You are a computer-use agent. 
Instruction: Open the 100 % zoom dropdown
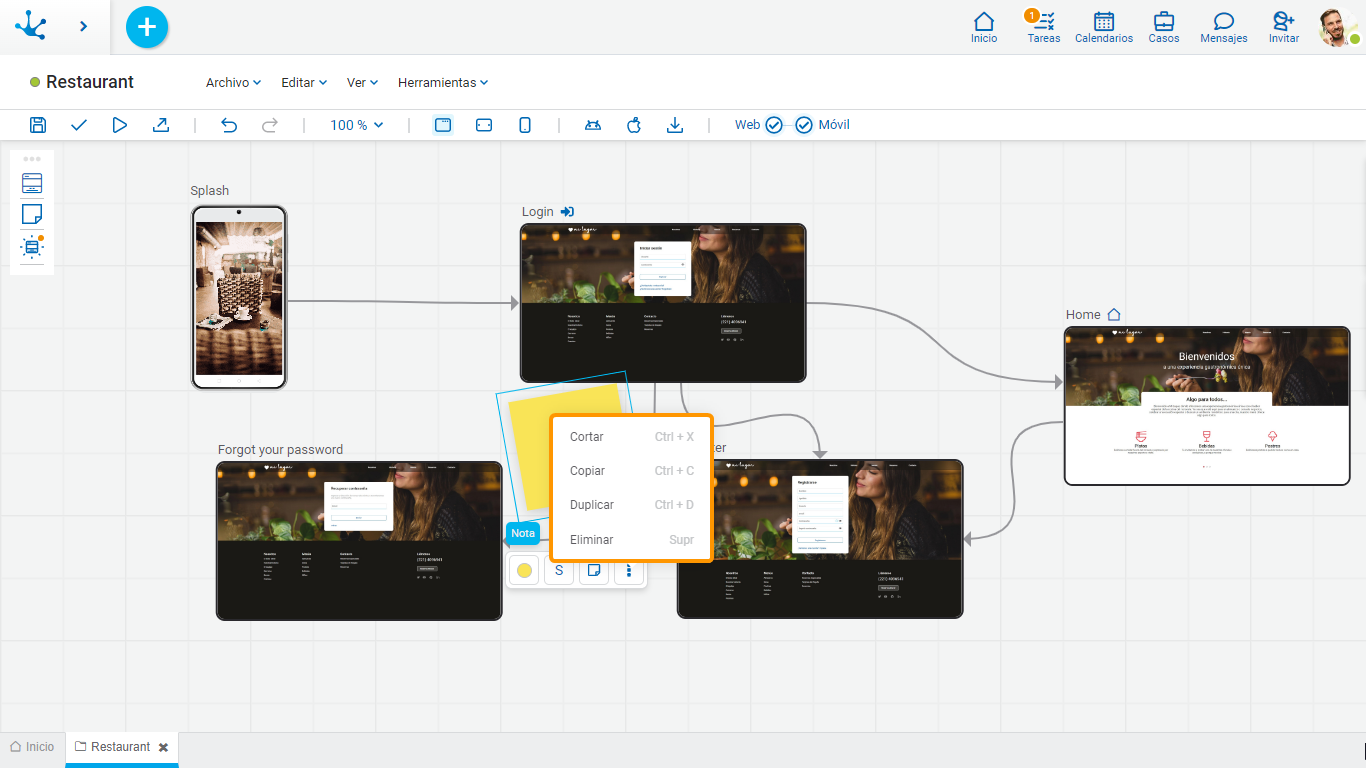tap(357, 125)
